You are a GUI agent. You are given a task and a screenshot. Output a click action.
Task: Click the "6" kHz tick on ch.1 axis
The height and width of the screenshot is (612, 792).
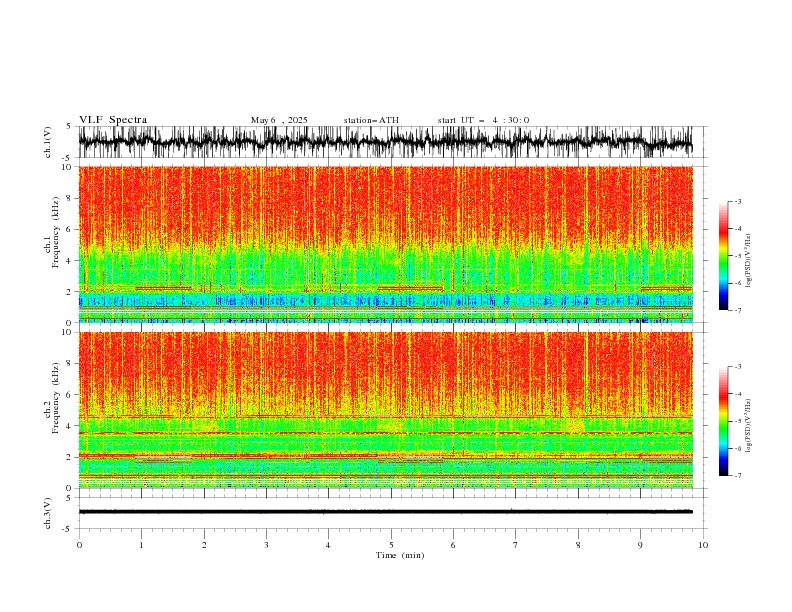click(69, 229)
